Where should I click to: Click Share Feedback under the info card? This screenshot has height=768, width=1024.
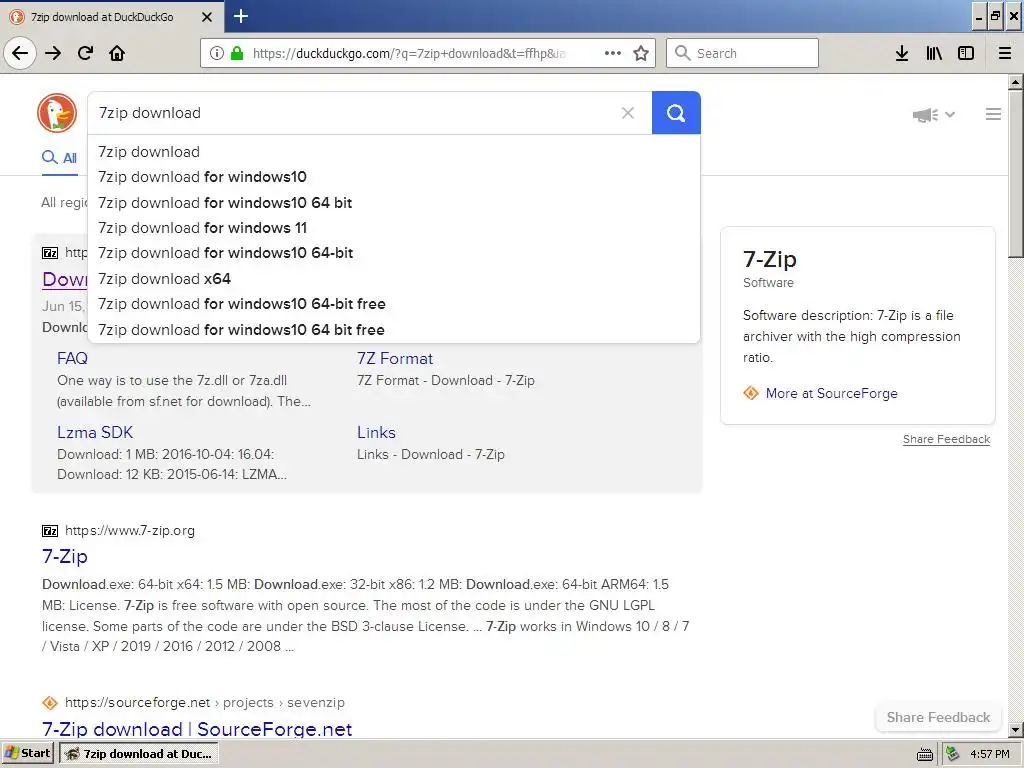tap(946, 440)
